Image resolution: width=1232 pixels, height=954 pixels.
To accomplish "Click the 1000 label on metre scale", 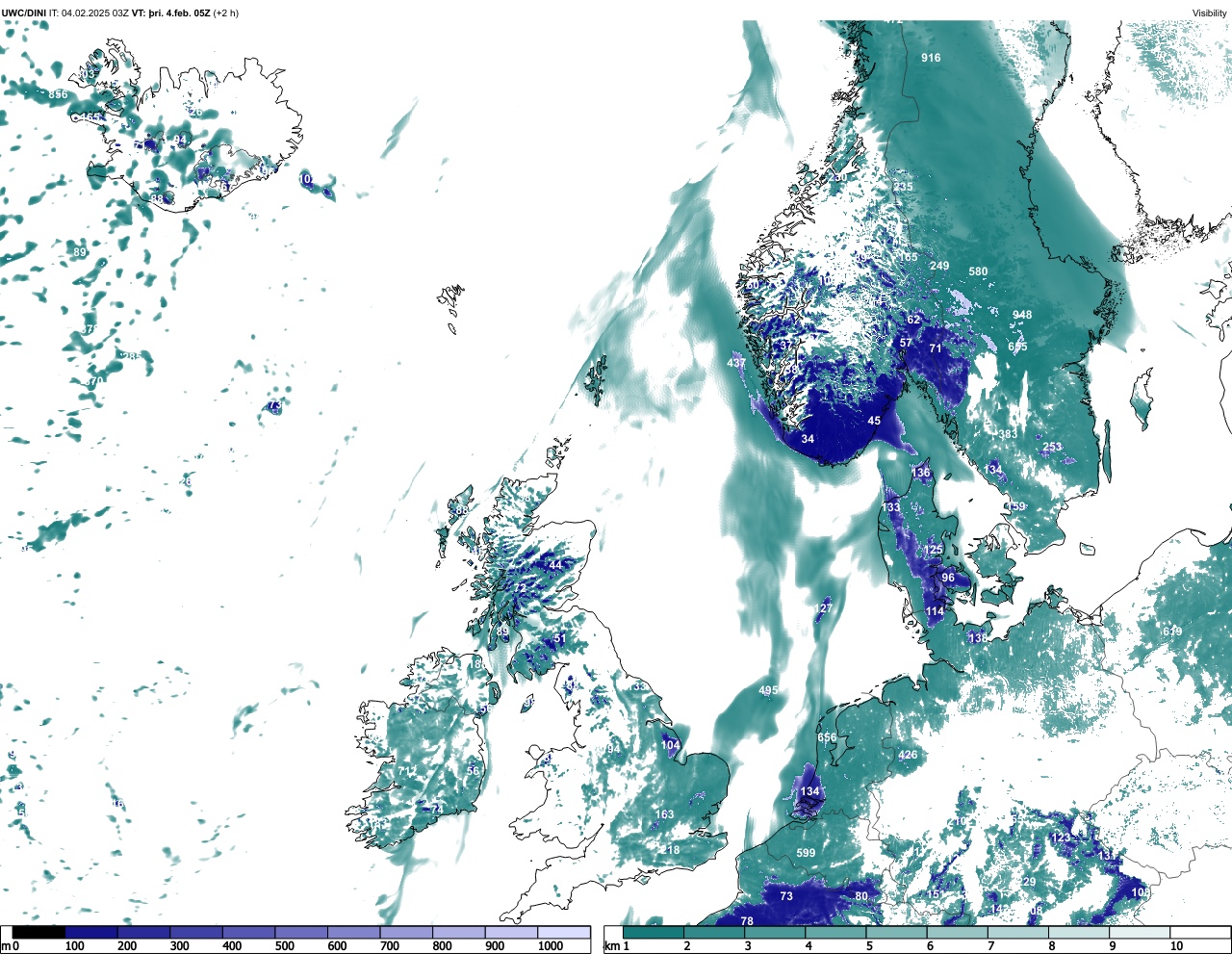I will [x=551, y=946].
